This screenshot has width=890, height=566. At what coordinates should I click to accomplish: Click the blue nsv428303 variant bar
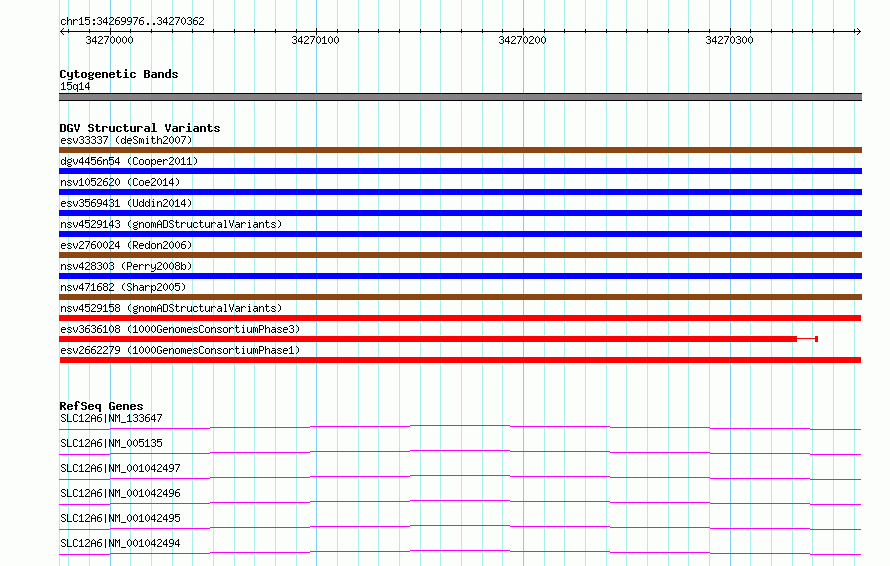460,276
